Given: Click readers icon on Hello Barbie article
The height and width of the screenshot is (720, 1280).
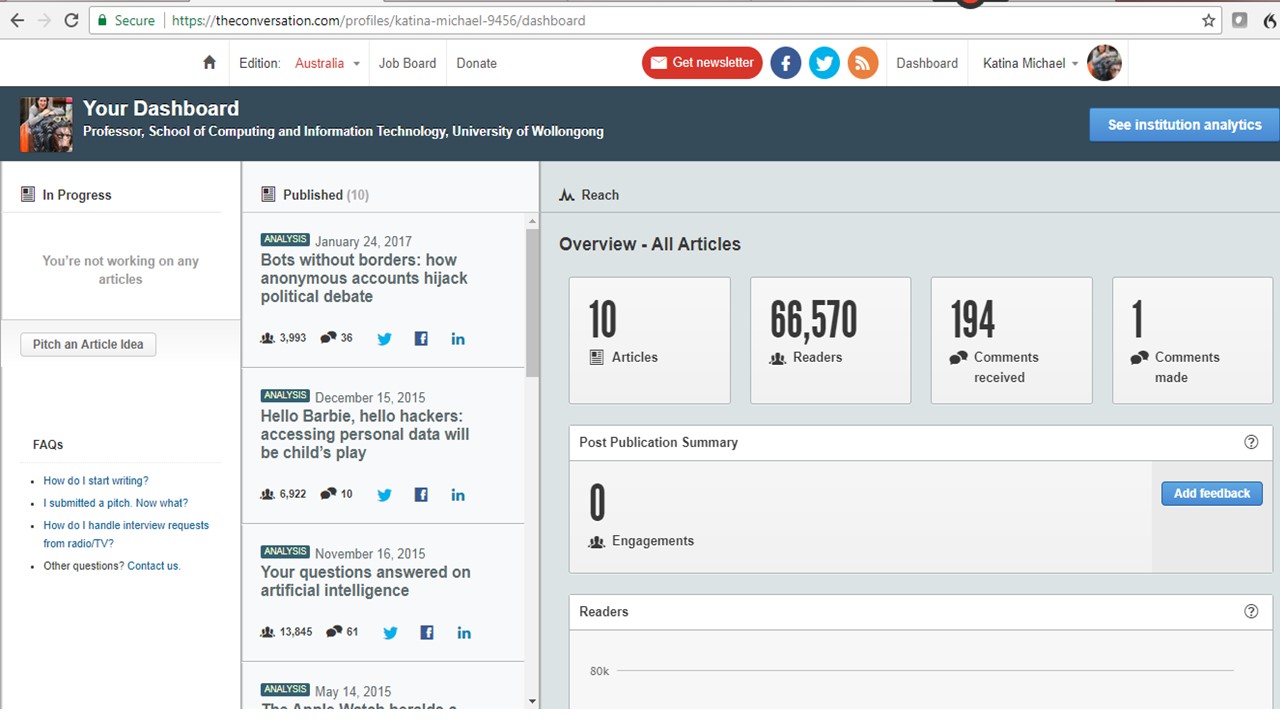Looking at the screenshot, I should 267,494.
